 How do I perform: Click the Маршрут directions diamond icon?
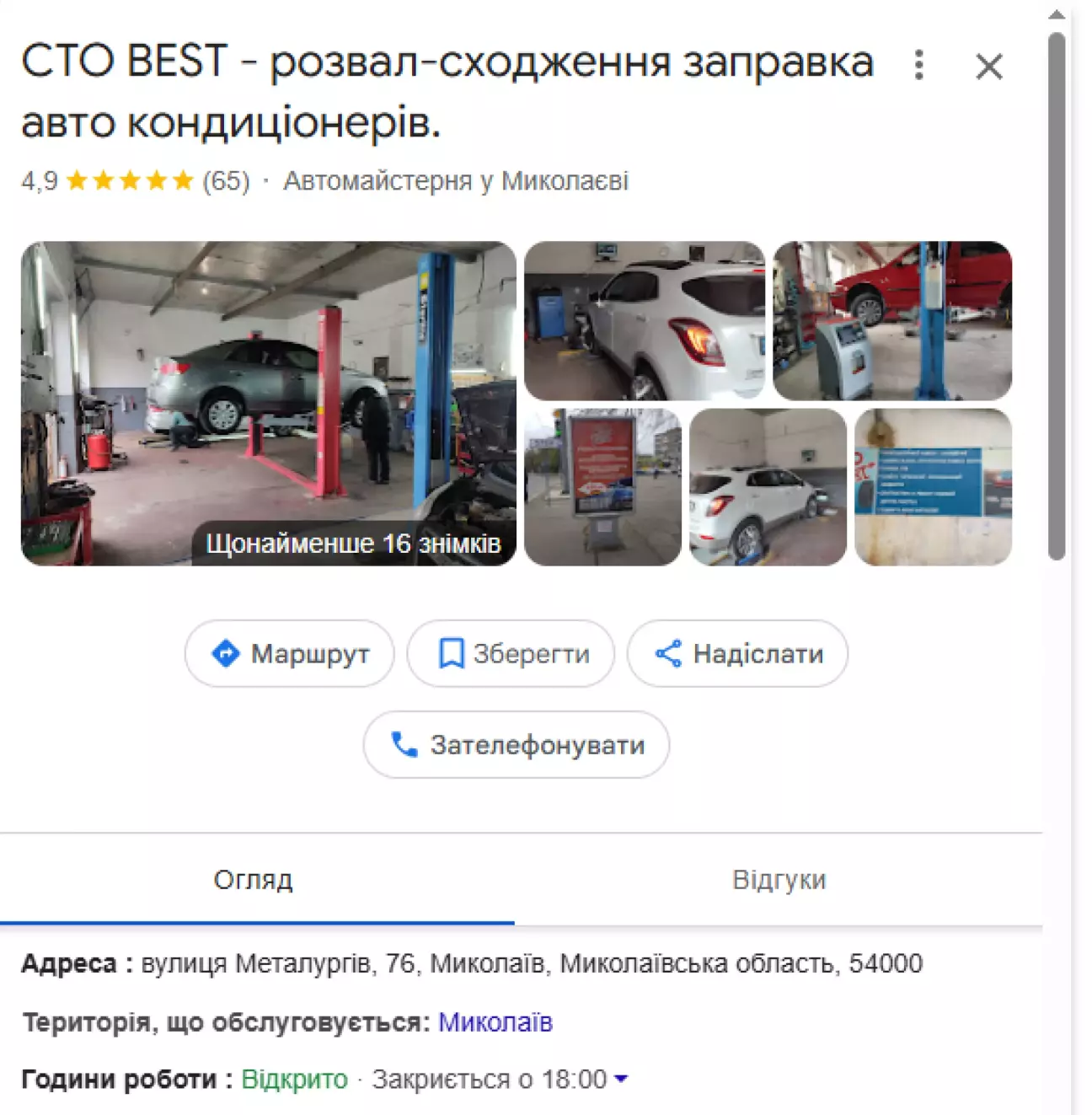[225, 653]
